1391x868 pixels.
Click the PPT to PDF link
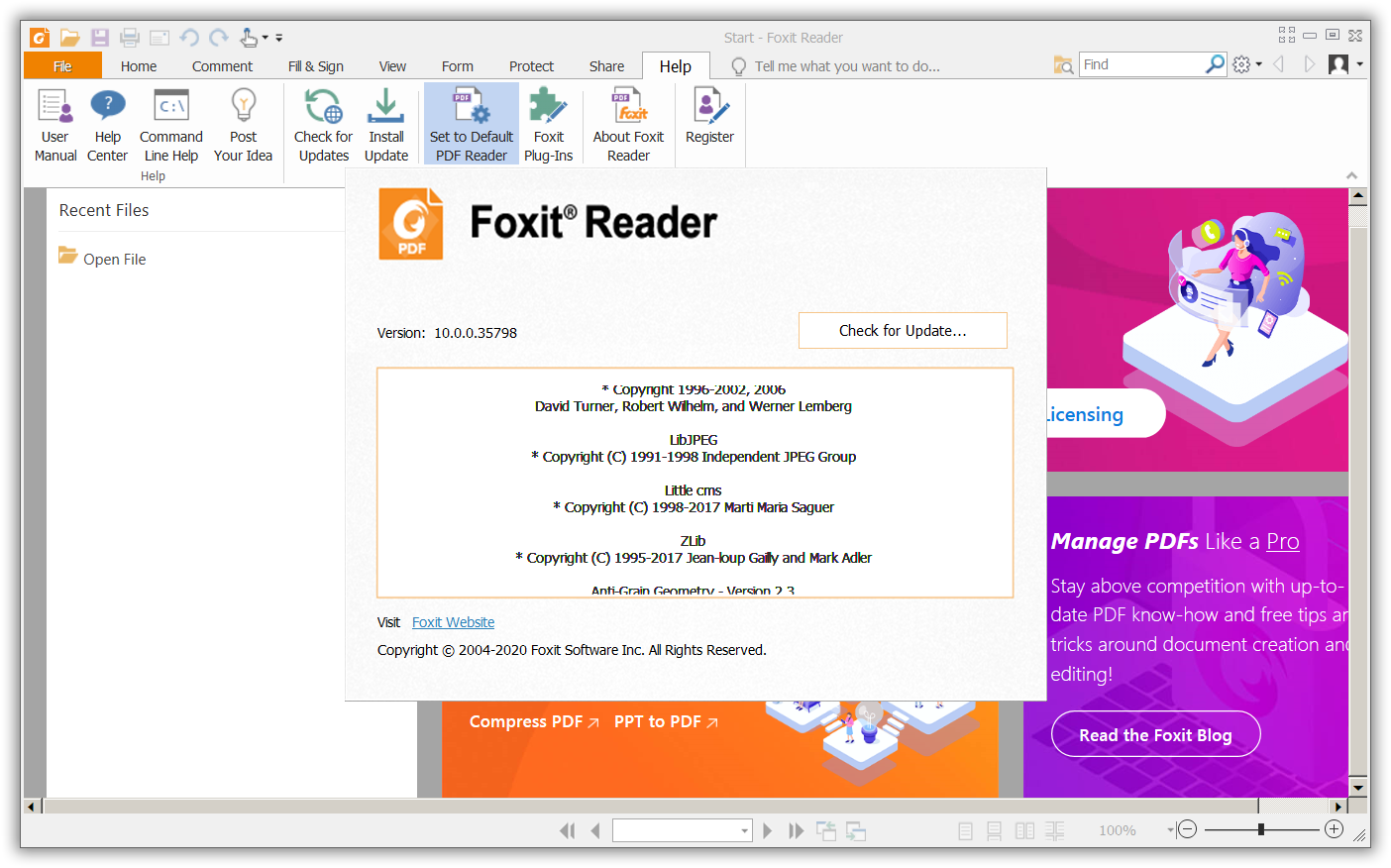pos(666,722)
